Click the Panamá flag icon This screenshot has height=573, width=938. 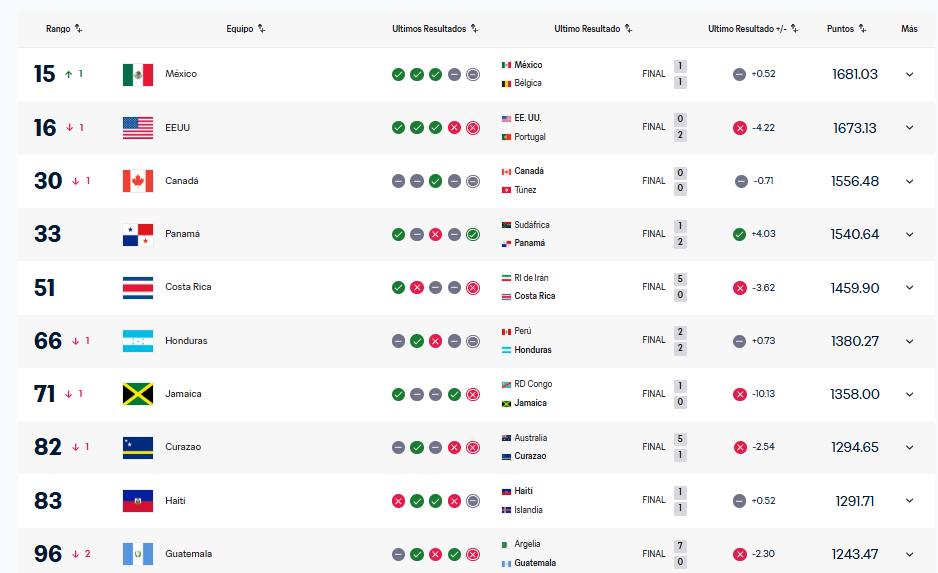click(x=137, y=234)
